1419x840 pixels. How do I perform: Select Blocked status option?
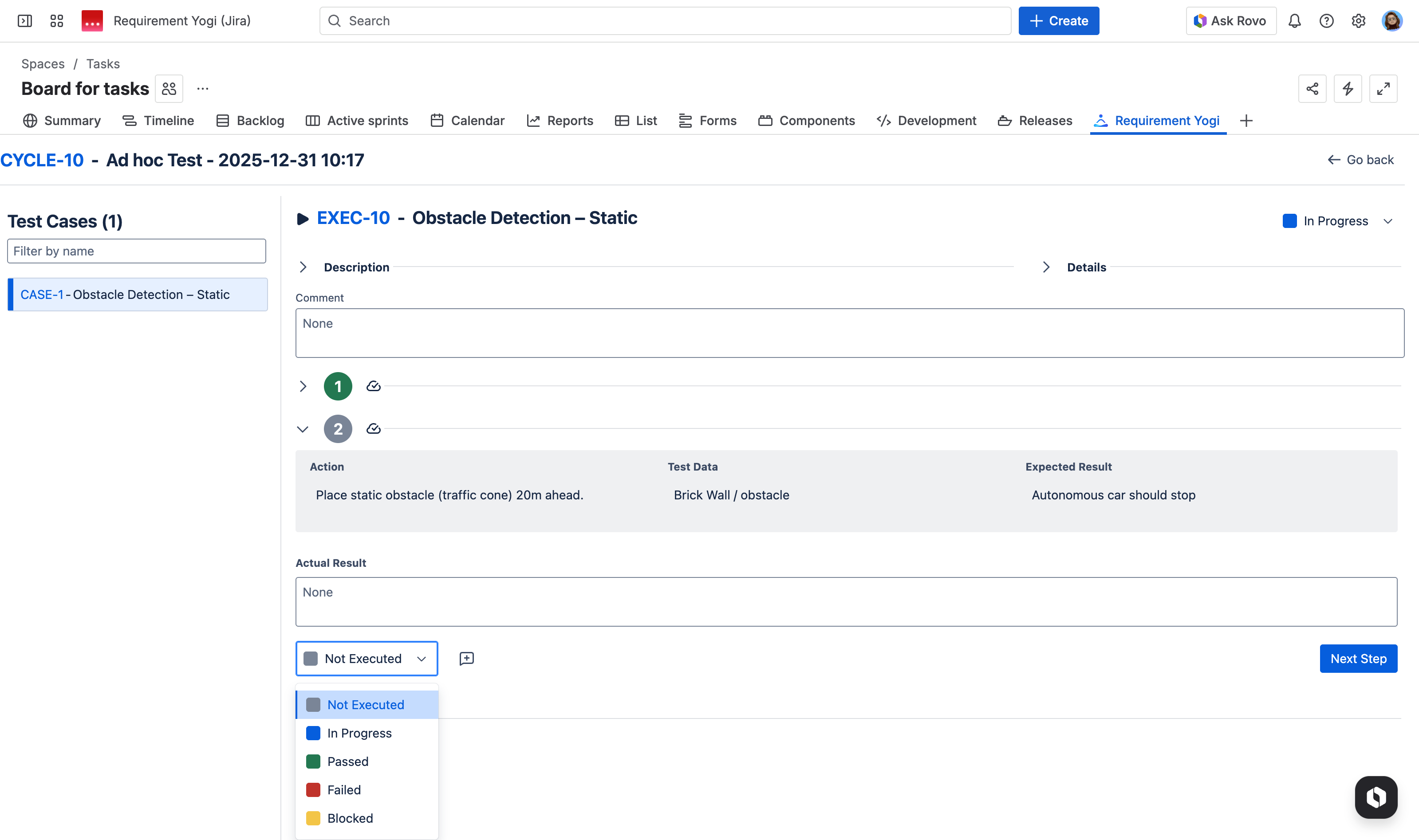(x=350, y=818)
